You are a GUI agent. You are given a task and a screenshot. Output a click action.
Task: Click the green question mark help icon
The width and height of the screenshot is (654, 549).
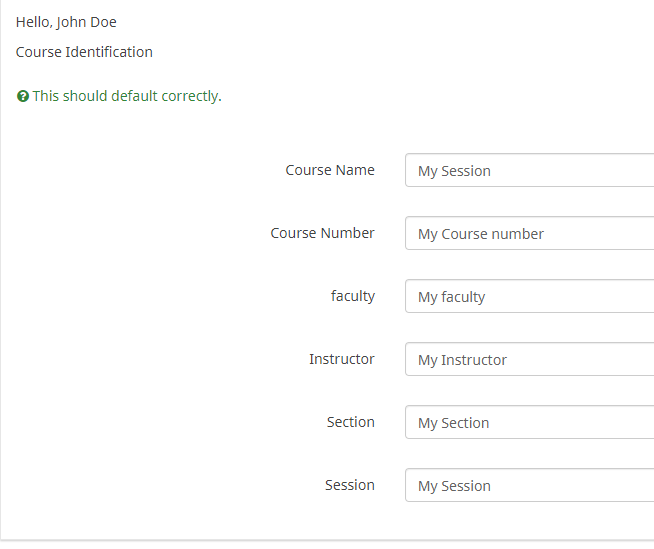pyautogui.click(x=23, y=97)
